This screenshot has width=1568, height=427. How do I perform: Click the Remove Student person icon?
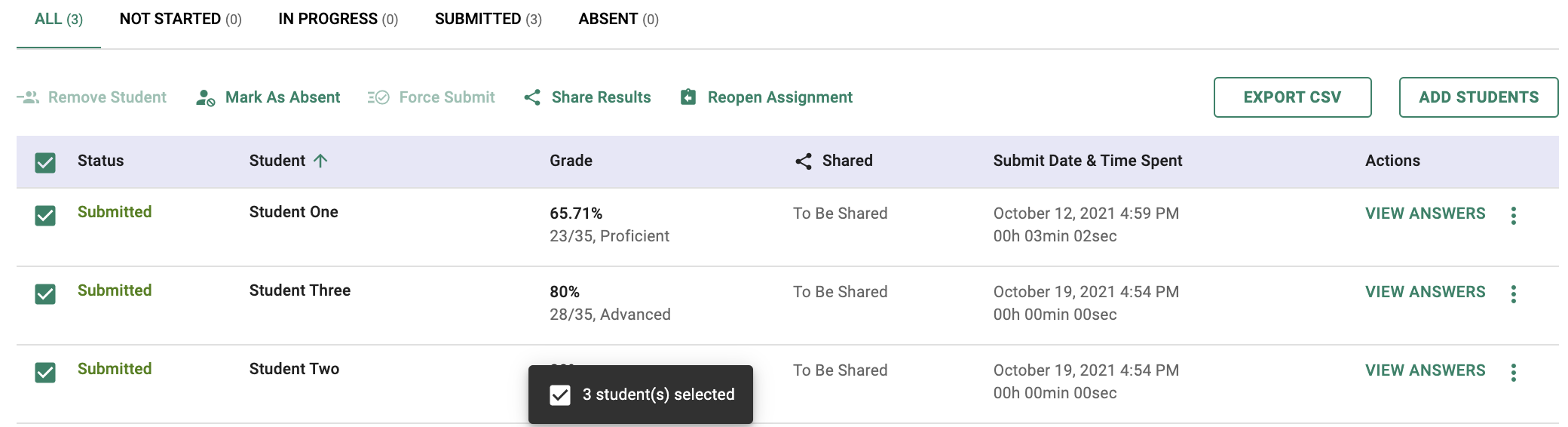click(29, 97)
